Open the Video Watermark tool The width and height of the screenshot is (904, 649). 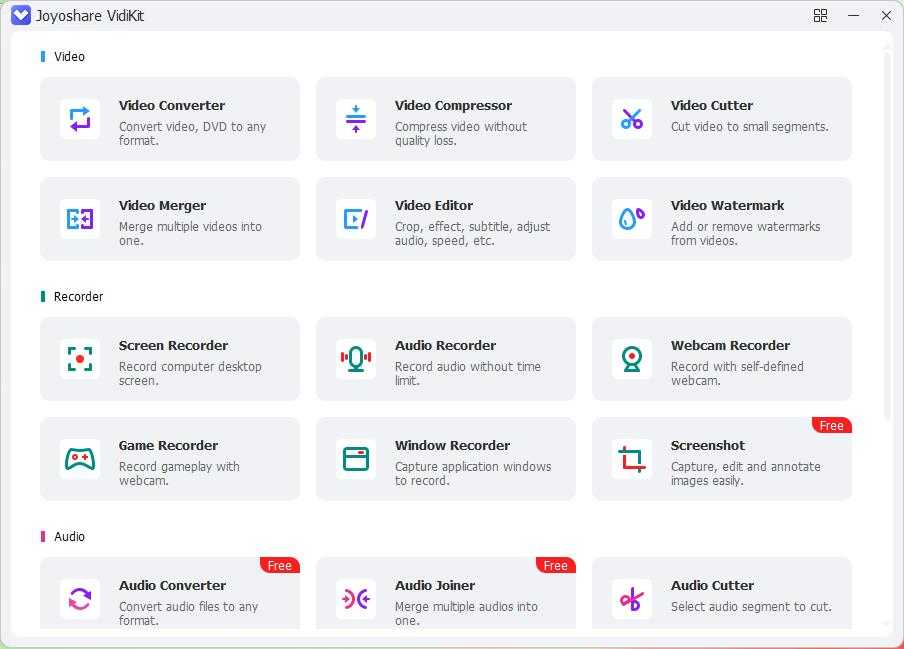[722, 218]
